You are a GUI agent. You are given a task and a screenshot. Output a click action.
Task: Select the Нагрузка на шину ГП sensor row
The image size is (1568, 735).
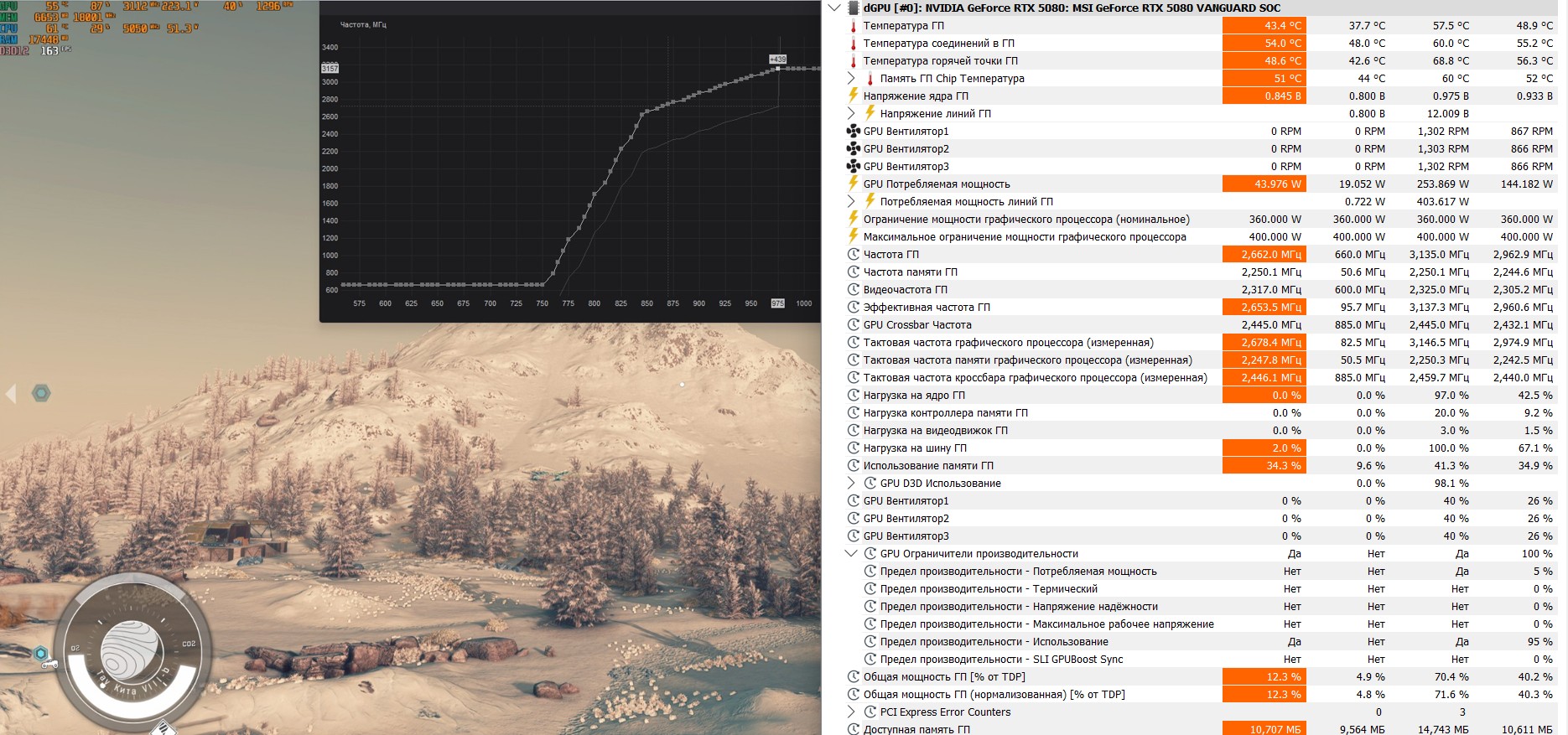tap(1201, 448)
